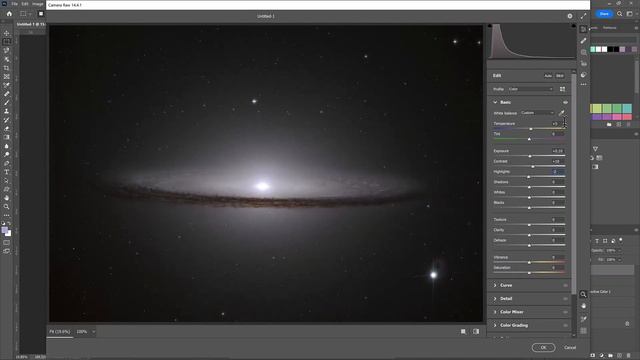
Task: Open more image settings ellipsis
Action: [583, 84]
